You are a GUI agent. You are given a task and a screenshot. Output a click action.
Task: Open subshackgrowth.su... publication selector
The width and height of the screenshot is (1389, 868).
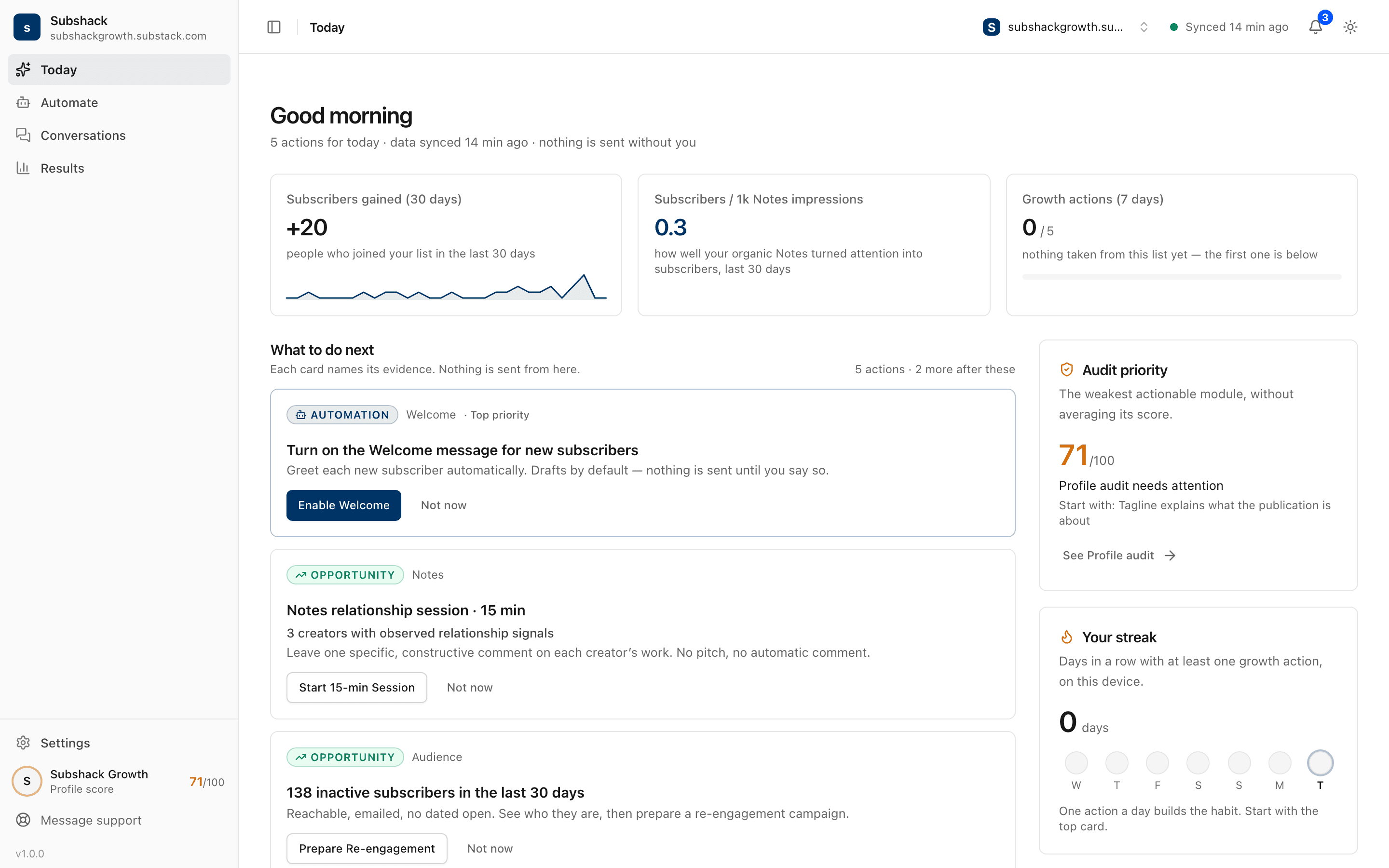1065,27
